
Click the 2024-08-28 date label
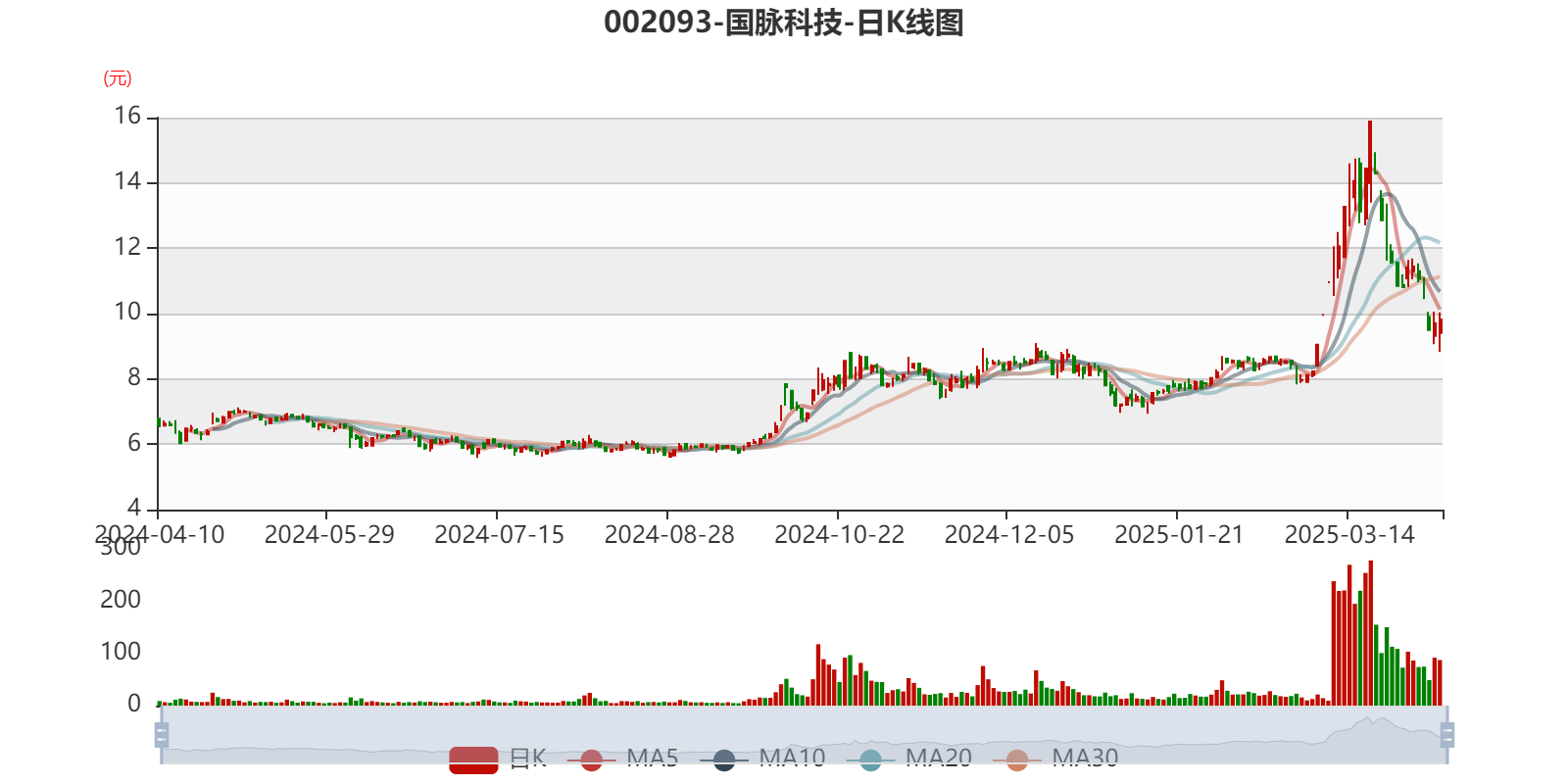[x=669, y=535]
